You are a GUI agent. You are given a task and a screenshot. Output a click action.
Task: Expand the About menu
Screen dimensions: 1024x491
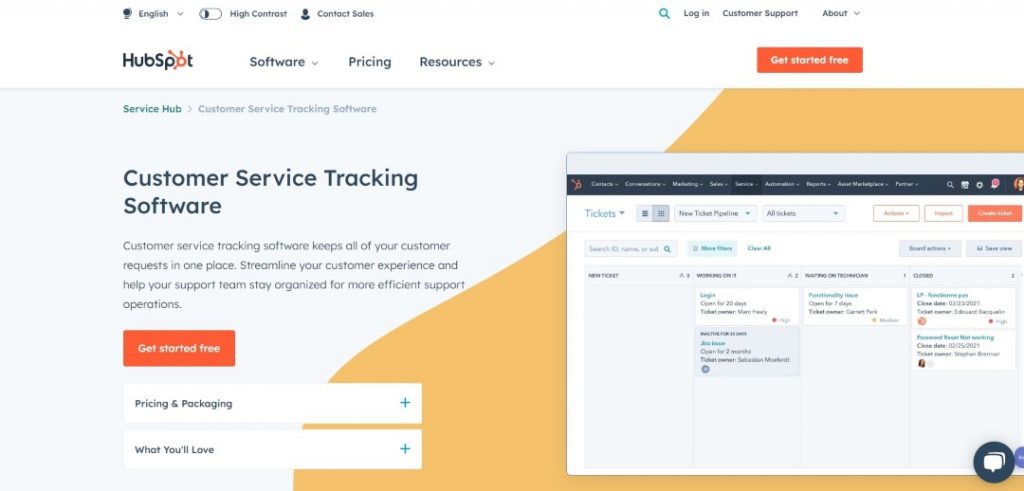(x=841, y=13)
